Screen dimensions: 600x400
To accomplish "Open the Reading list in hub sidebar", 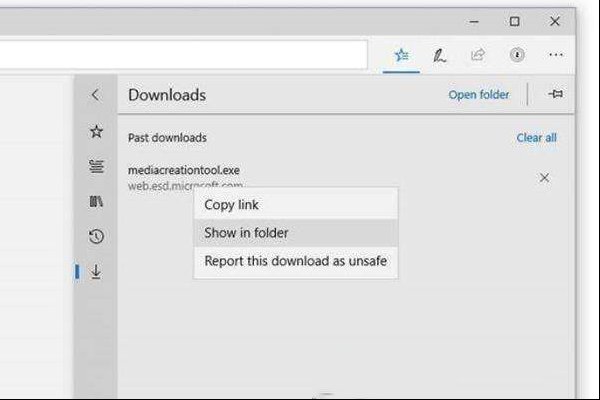I will (x=96, y=166).
